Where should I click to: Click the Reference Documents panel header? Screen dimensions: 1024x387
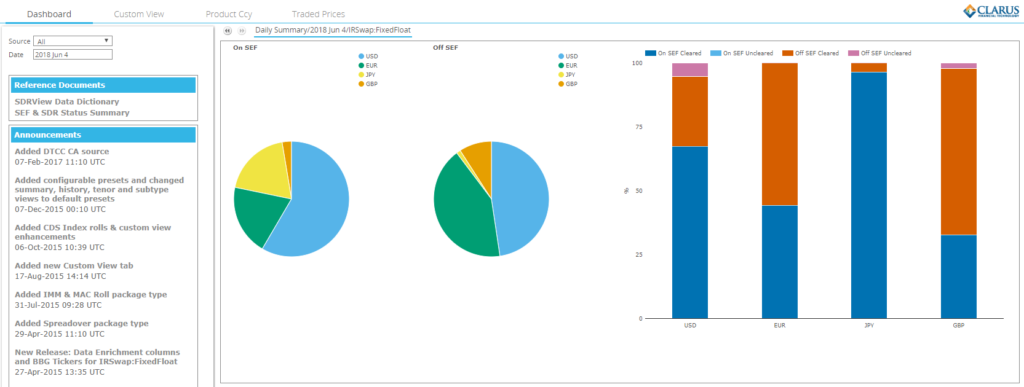click(103, 85)
